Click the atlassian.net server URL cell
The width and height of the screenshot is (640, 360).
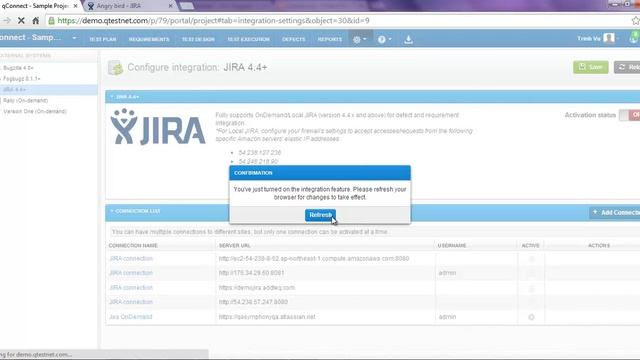[267, 317]
